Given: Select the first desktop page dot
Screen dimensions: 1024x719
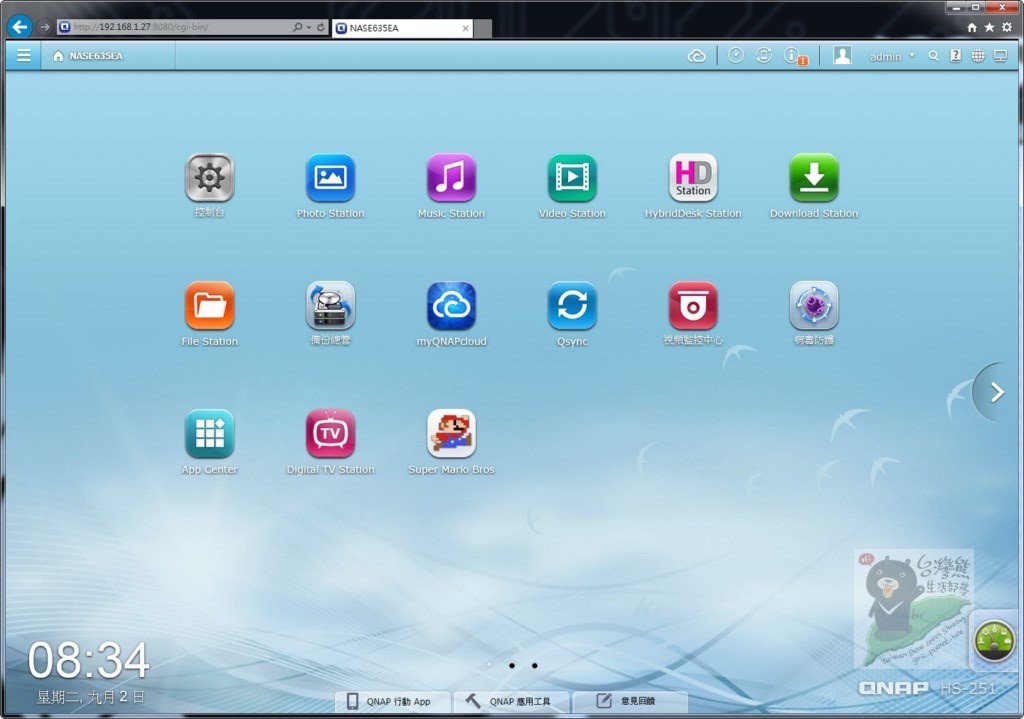Looking at the screenshot, I should click(489, 665).
